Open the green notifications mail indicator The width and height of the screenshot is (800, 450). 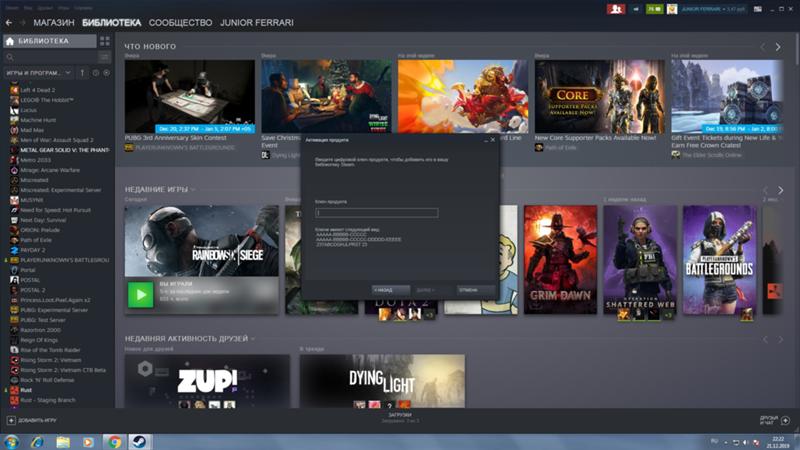click(654, 9)
